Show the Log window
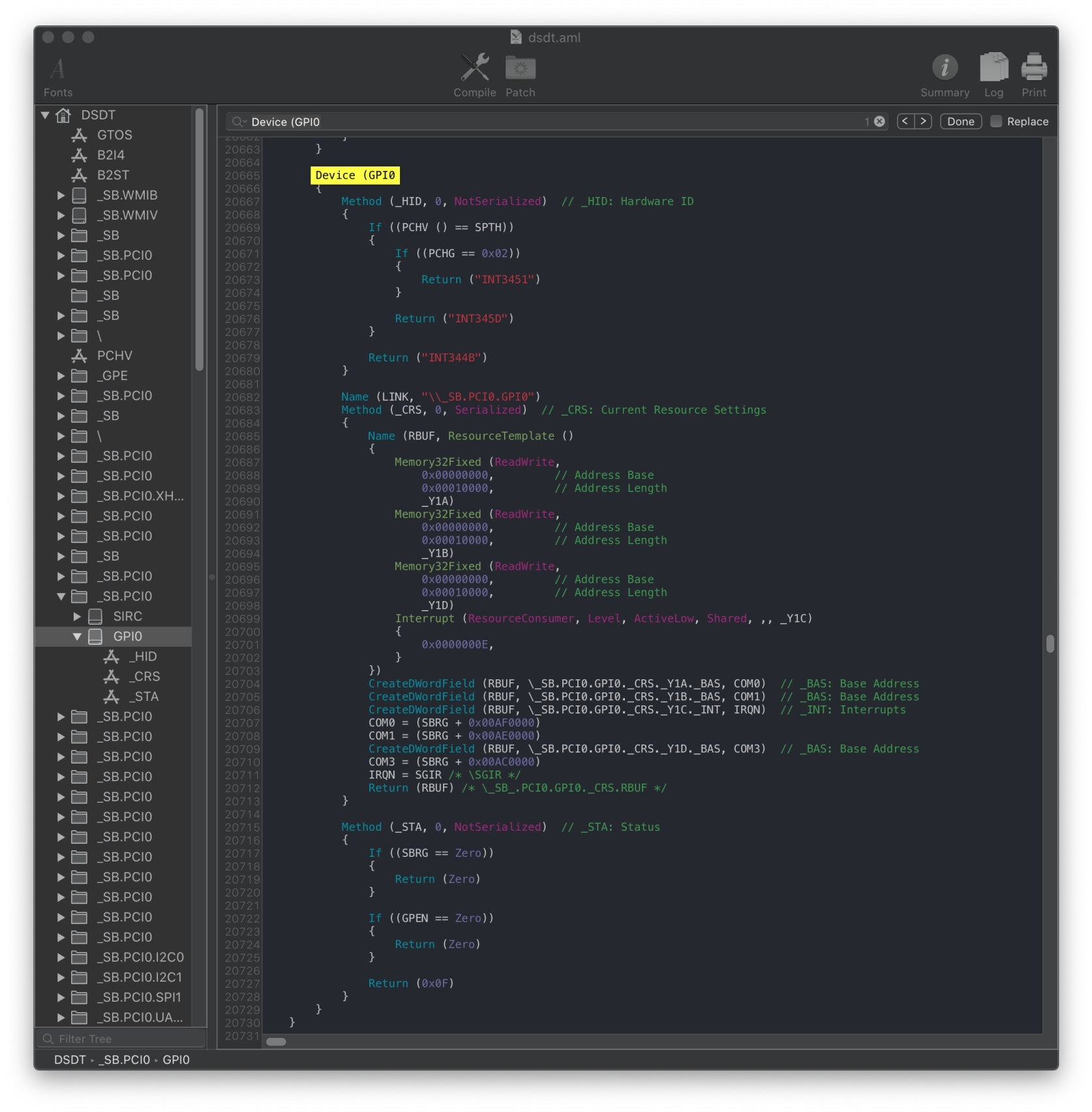1092x1112 pixels. coord(993,69)
